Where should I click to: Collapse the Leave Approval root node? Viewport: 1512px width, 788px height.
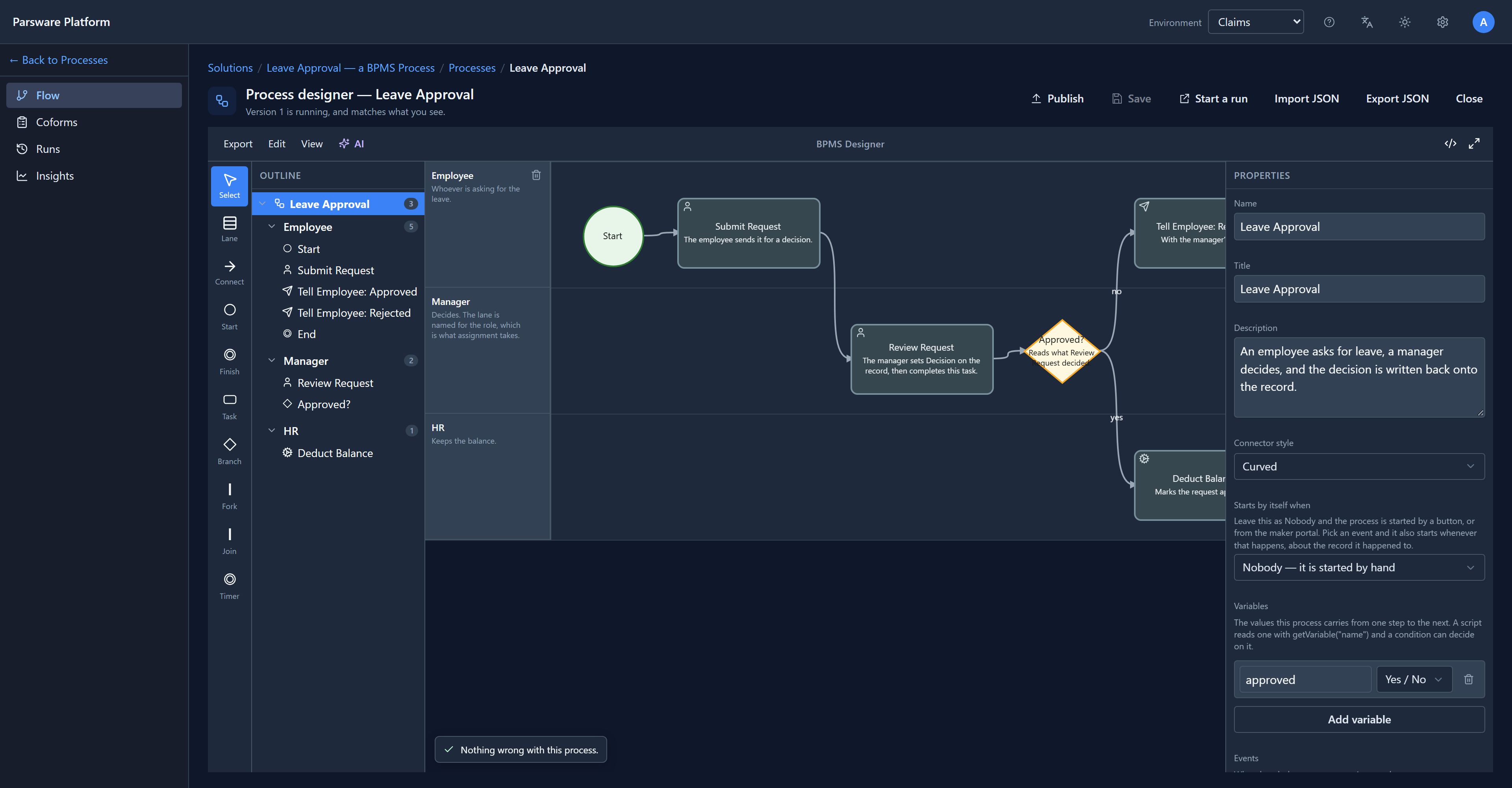pos(262,204)
